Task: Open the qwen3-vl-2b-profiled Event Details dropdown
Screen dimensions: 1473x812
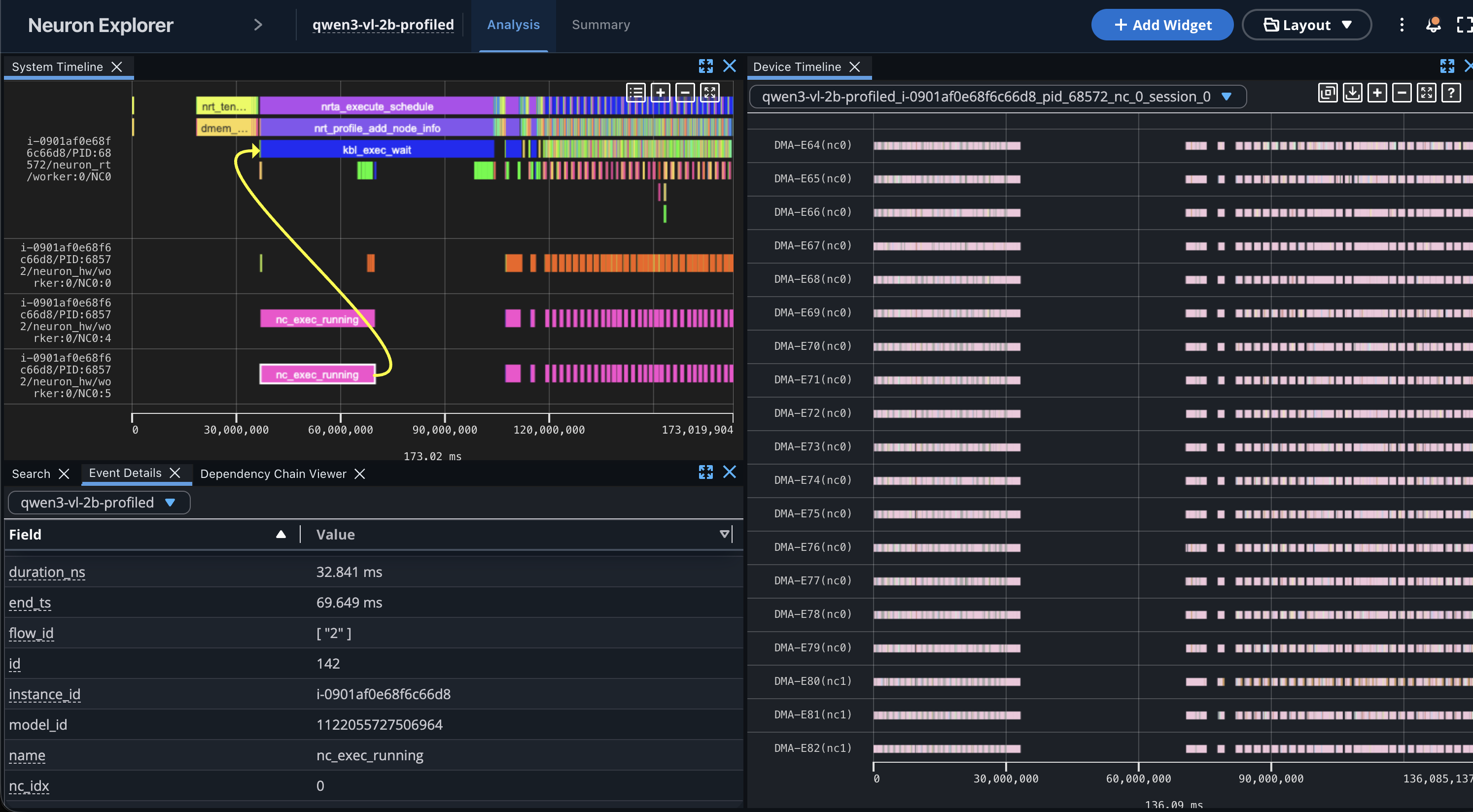Action: (99, 502)
